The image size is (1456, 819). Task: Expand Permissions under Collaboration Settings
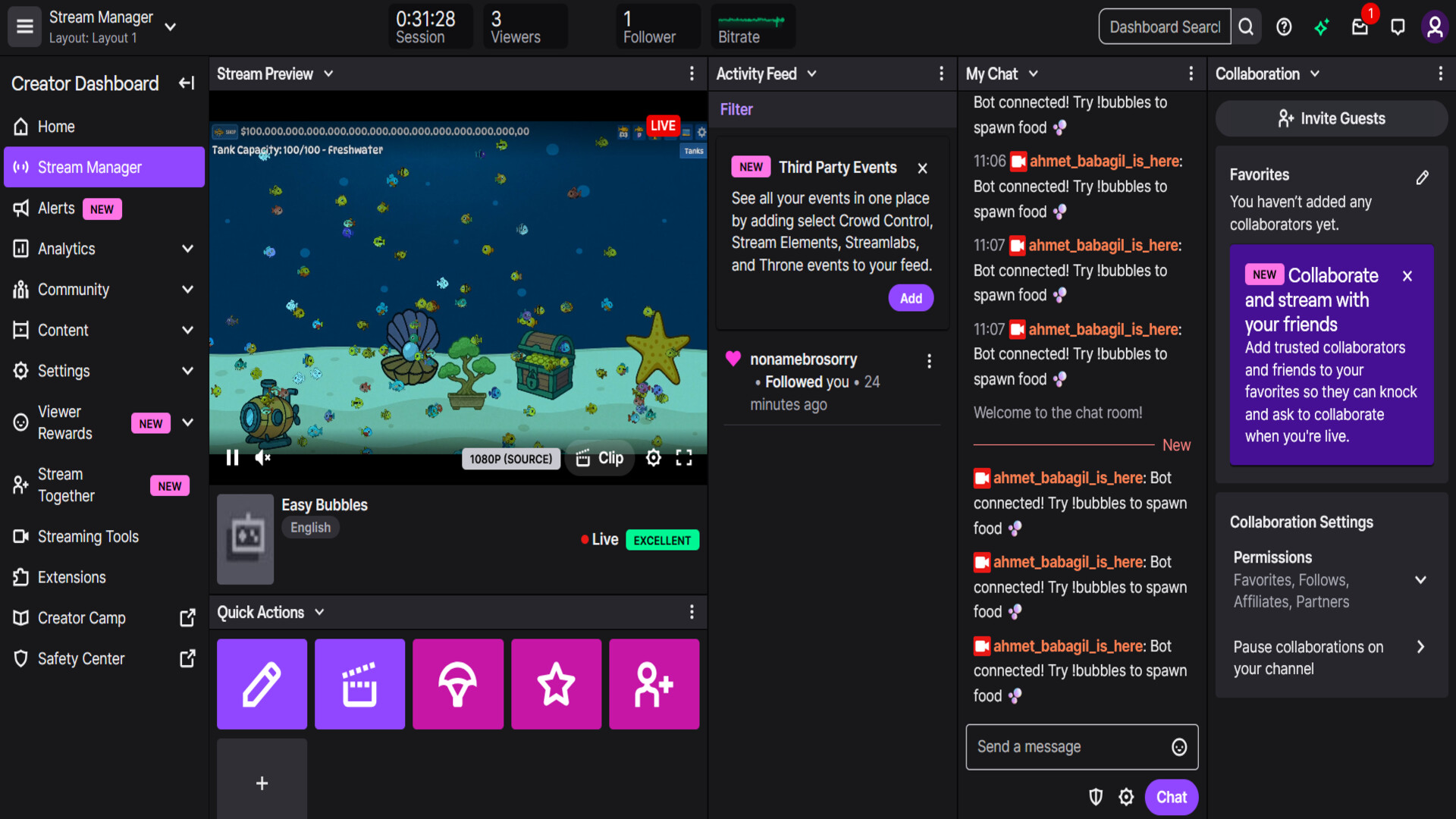point(1420,580)
